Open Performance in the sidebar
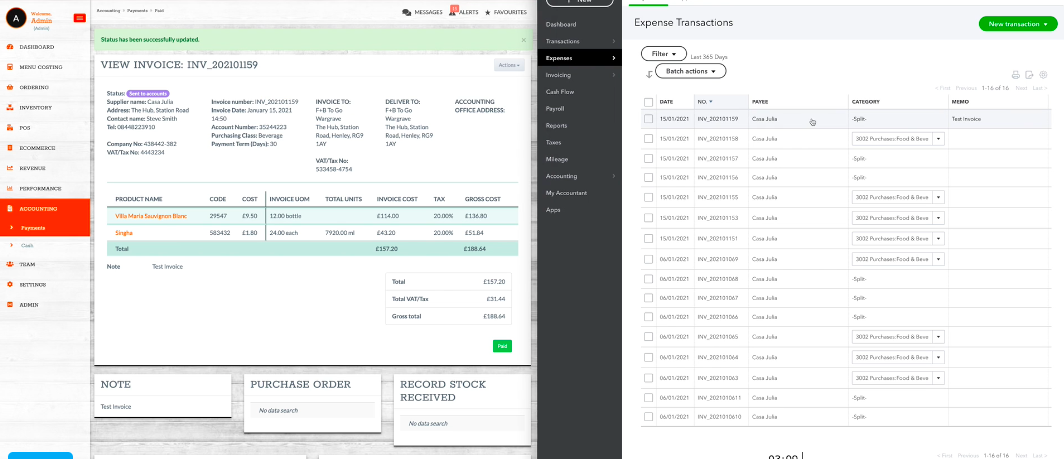 point(40,188)
